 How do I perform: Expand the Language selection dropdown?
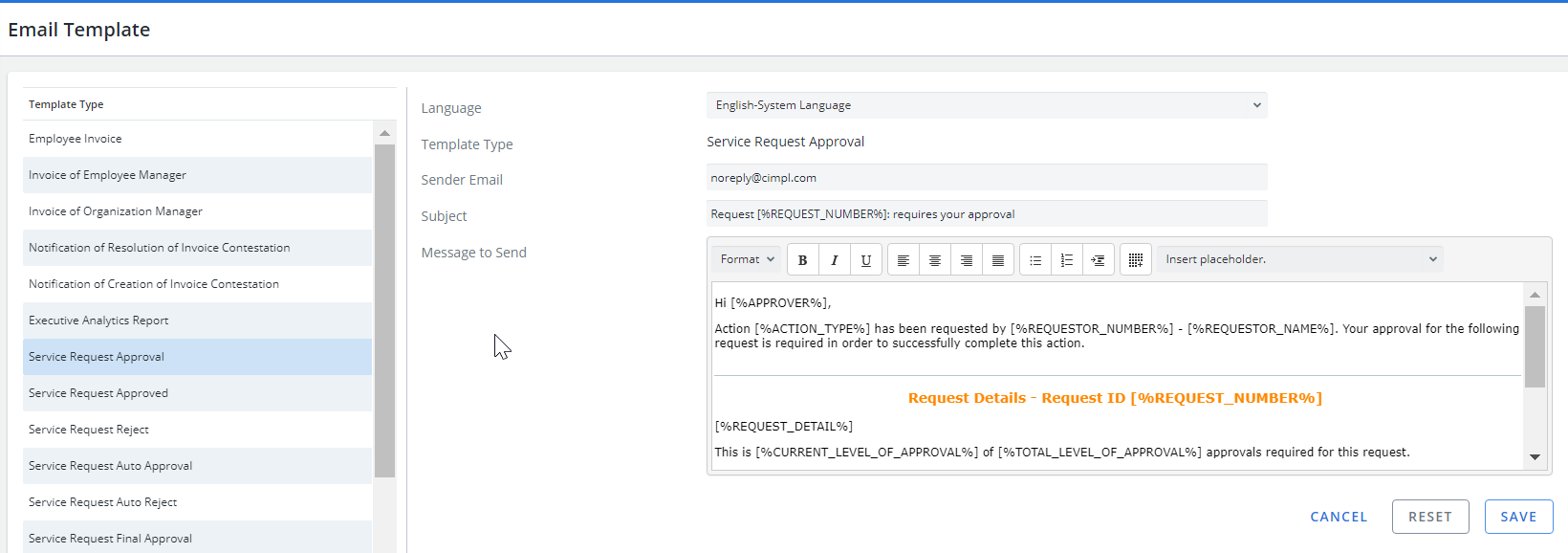(987, 105)
